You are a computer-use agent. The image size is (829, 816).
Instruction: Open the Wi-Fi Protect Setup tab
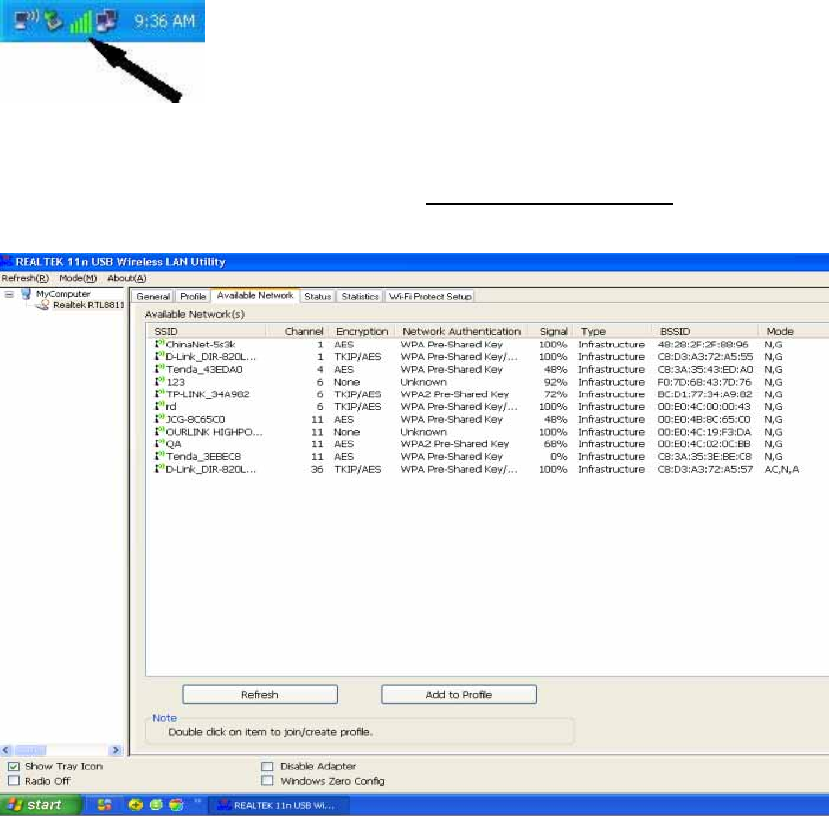coord(430,297)
